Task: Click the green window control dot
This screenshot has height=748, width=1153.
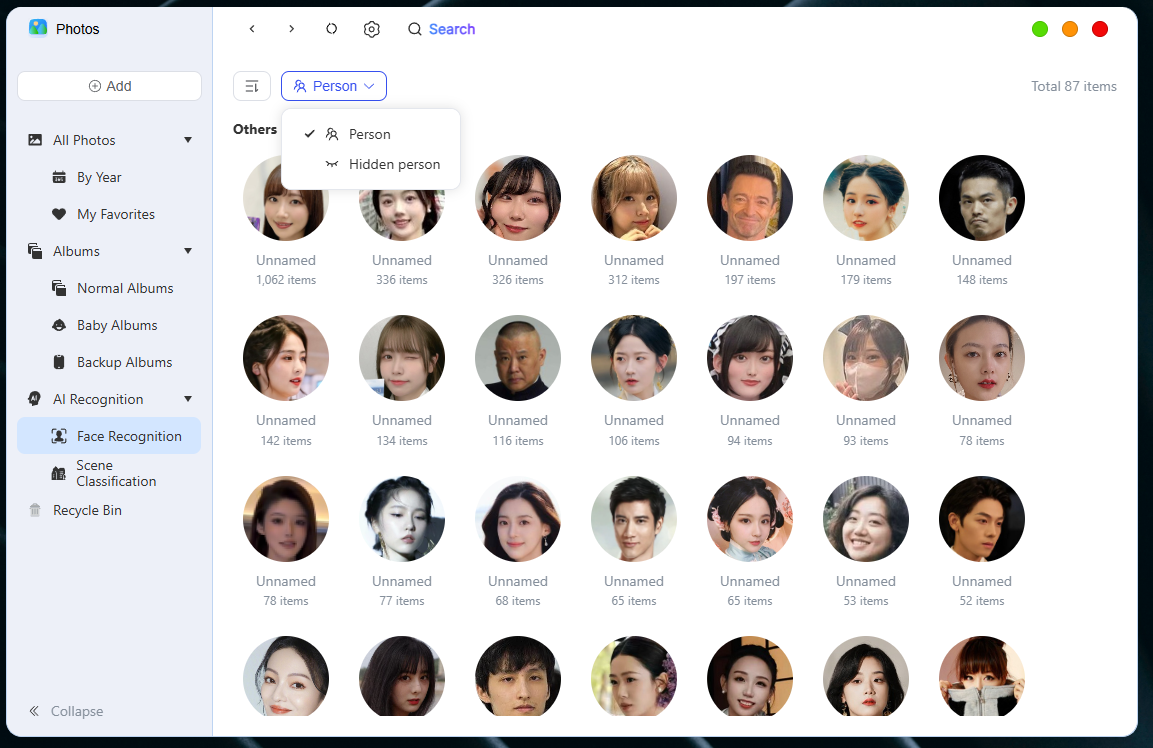Action: coord(1040,29)
